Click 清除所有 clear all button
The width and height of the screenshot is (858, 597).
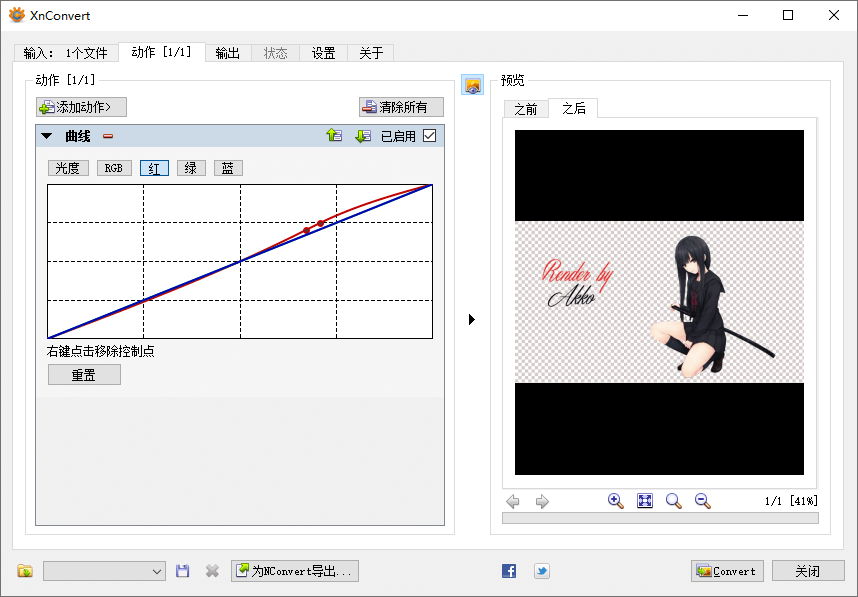(x=402, y=107)
